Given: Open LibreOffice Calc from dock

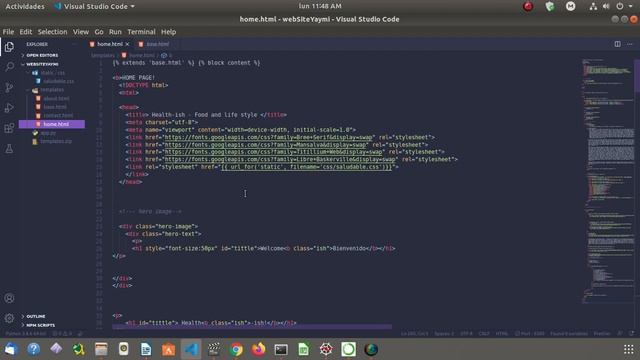Looking at the screenshot, I should (x=303, y=349).
